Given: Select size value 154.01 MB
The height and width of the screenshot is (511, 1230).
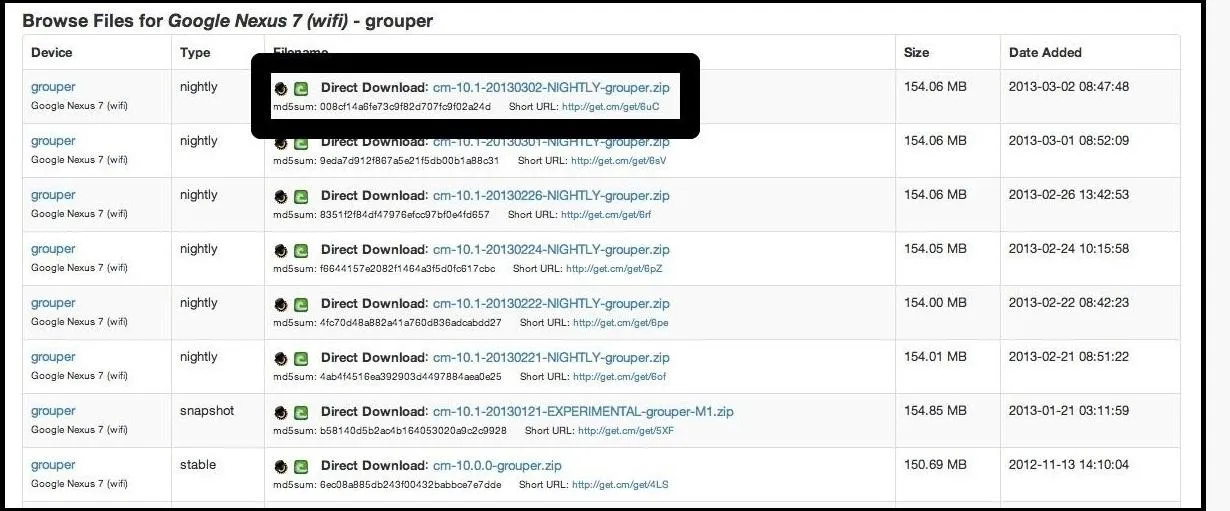Looking at the screenshot, I should (935, 357).
